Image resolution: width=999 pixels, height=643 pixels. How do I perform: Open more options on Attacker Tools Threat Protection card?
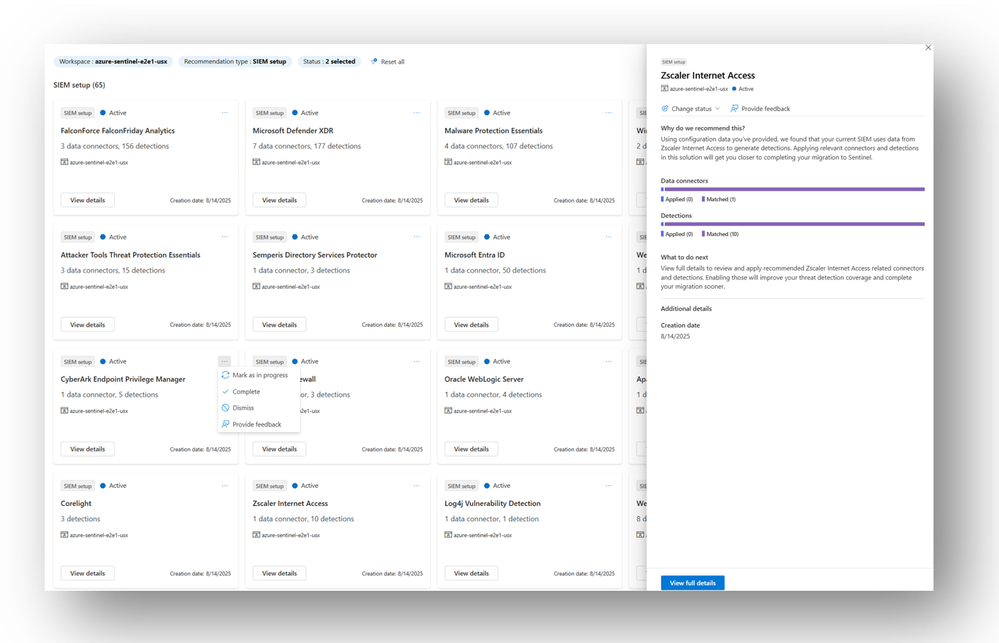224,237
